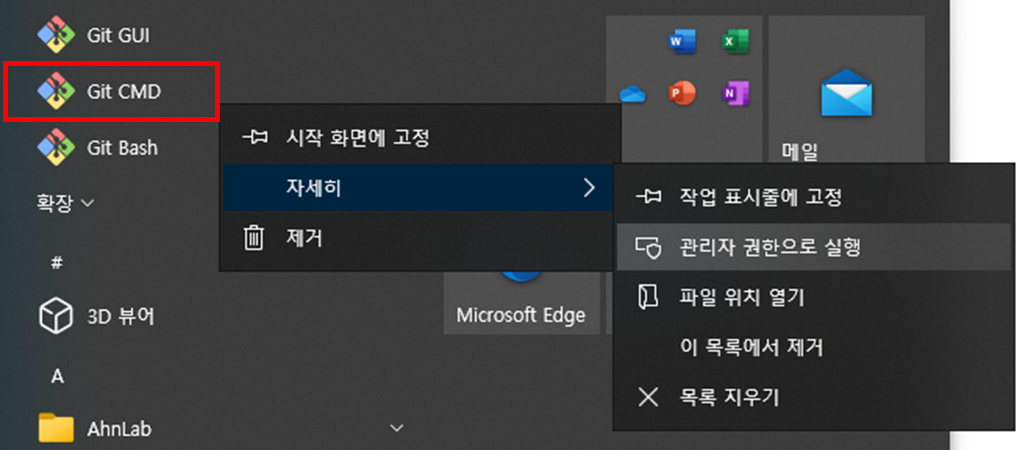Choose 관리자 권한으로 실행

click(814, 247)
